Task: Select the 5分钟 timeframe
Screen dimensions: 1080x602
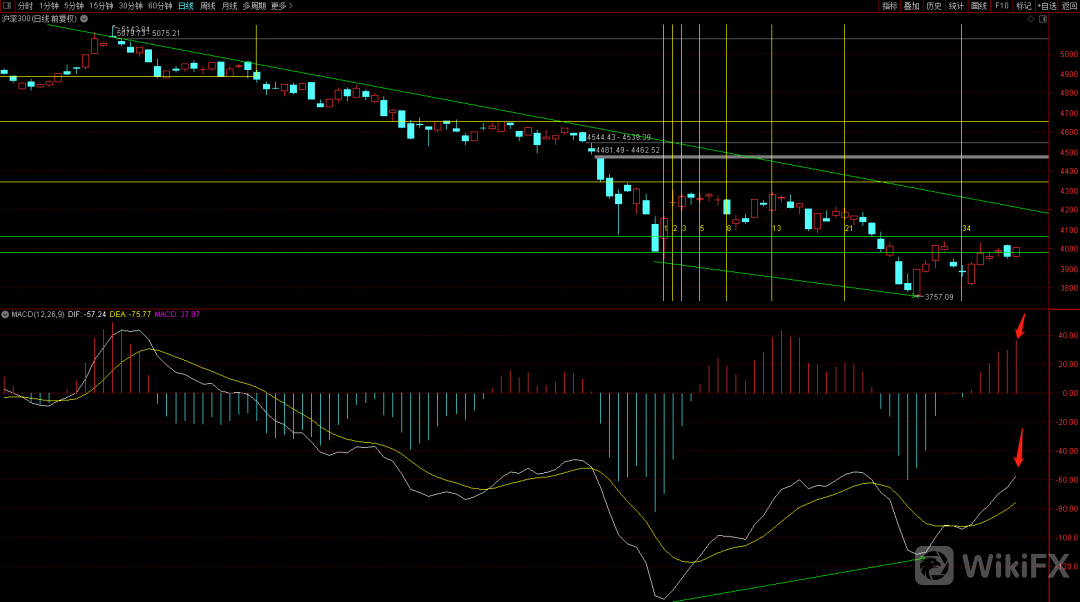Action: (x=74, y=6)
